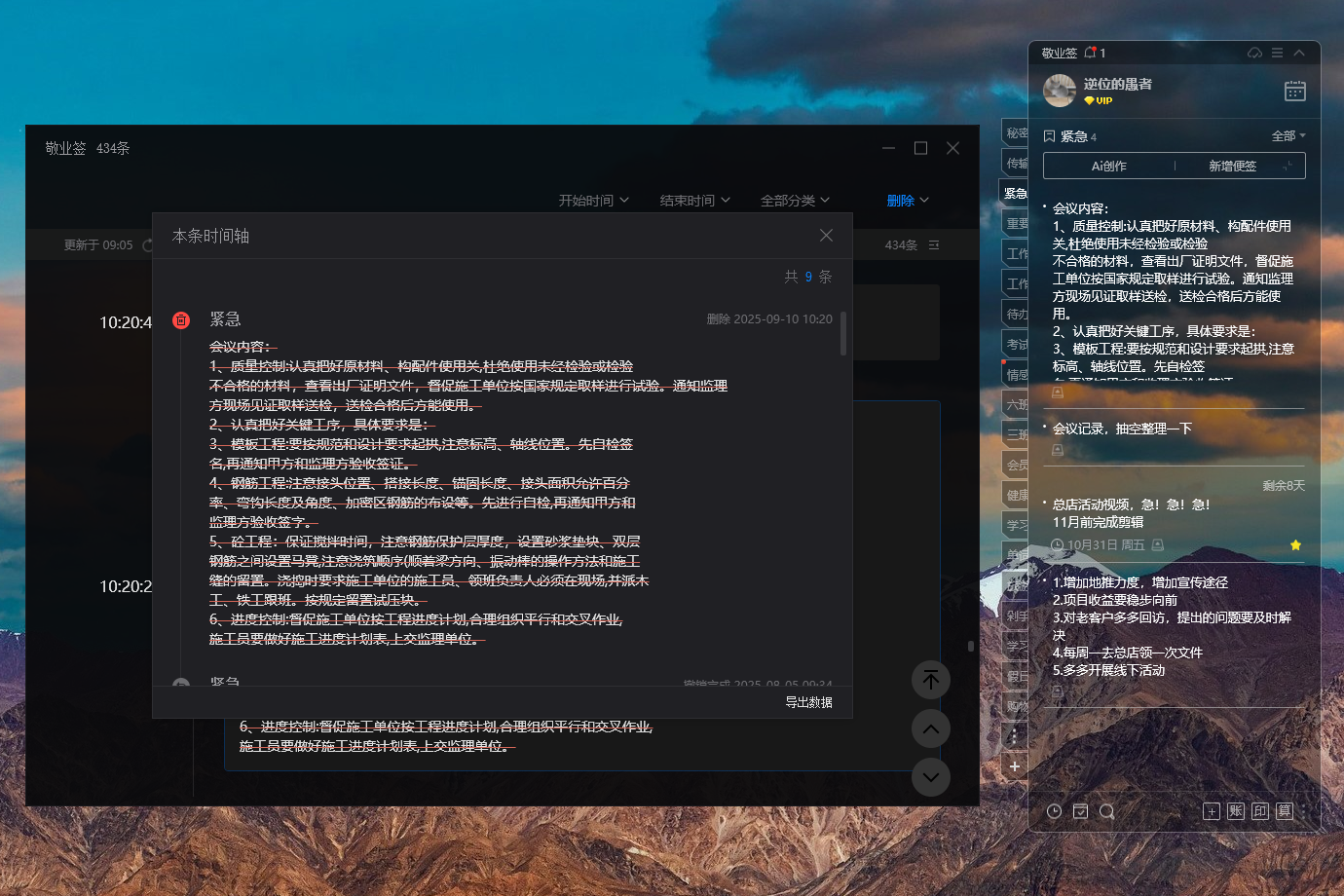Image resolution: width=1344 pixels, height=896 pixels.
Task: Click the 导出数据 export link
Action: (x=808, y=702)
